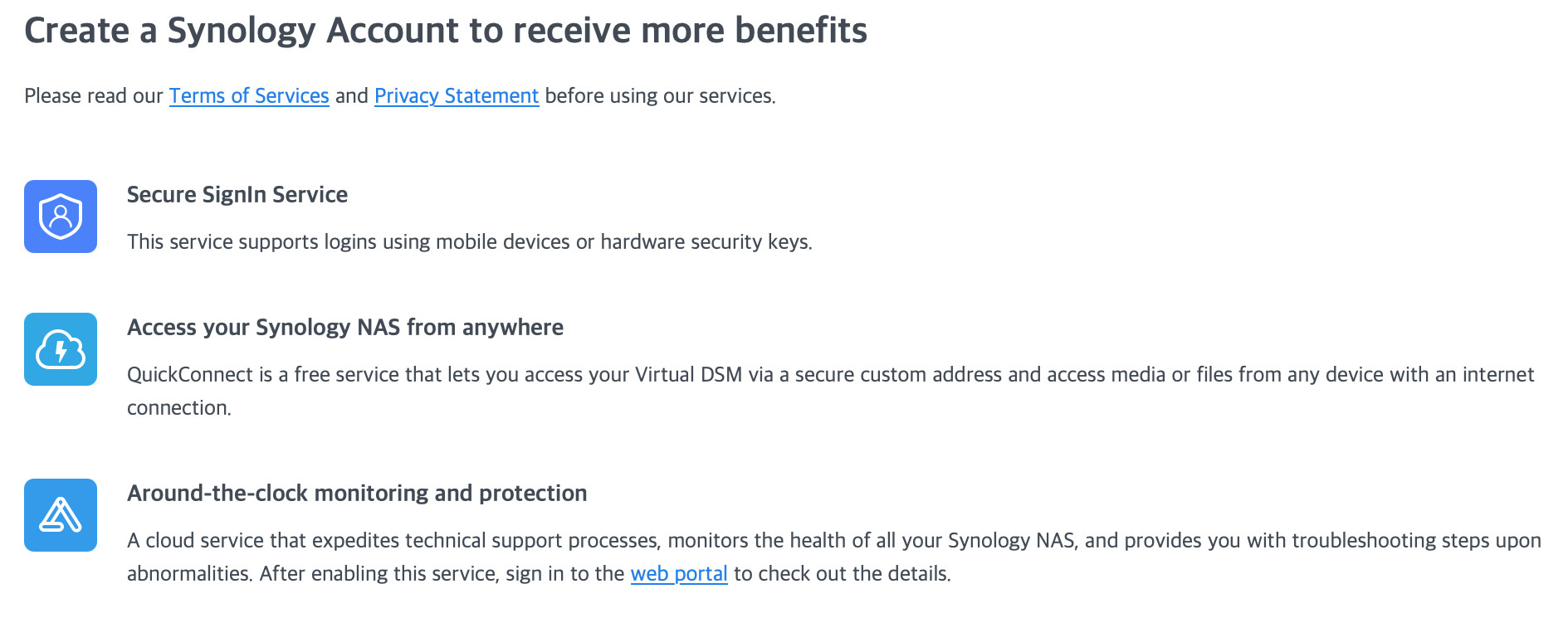Click 'to check out the details' text
This screenshot has height=618, width=1568.
(842, 574)
